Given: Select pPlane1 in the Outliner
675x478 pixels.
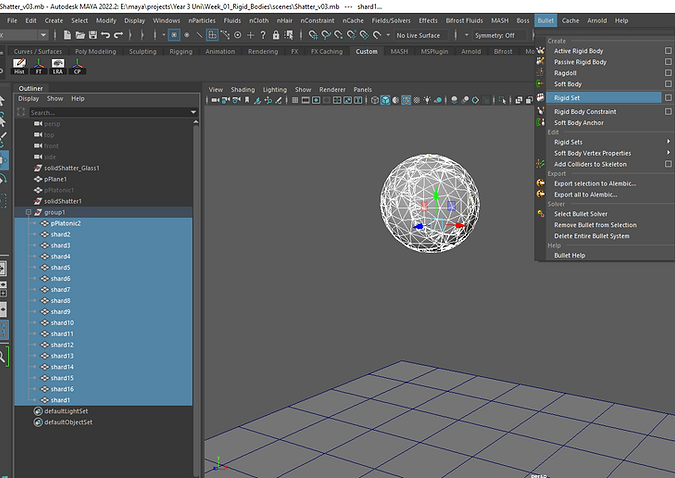Looking at the screenshot, I should pyautogui.click(x=56, y=179).
